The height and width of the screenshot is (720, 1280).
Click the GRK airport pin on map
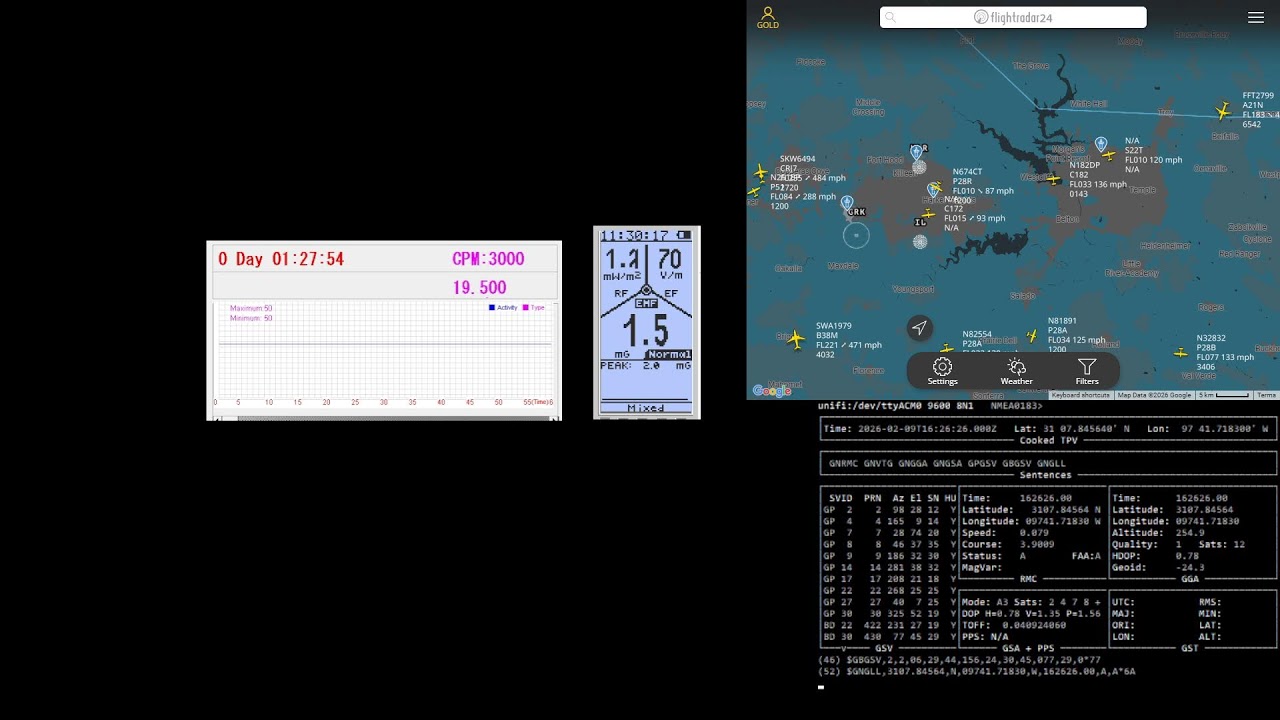tap(847, 203)
